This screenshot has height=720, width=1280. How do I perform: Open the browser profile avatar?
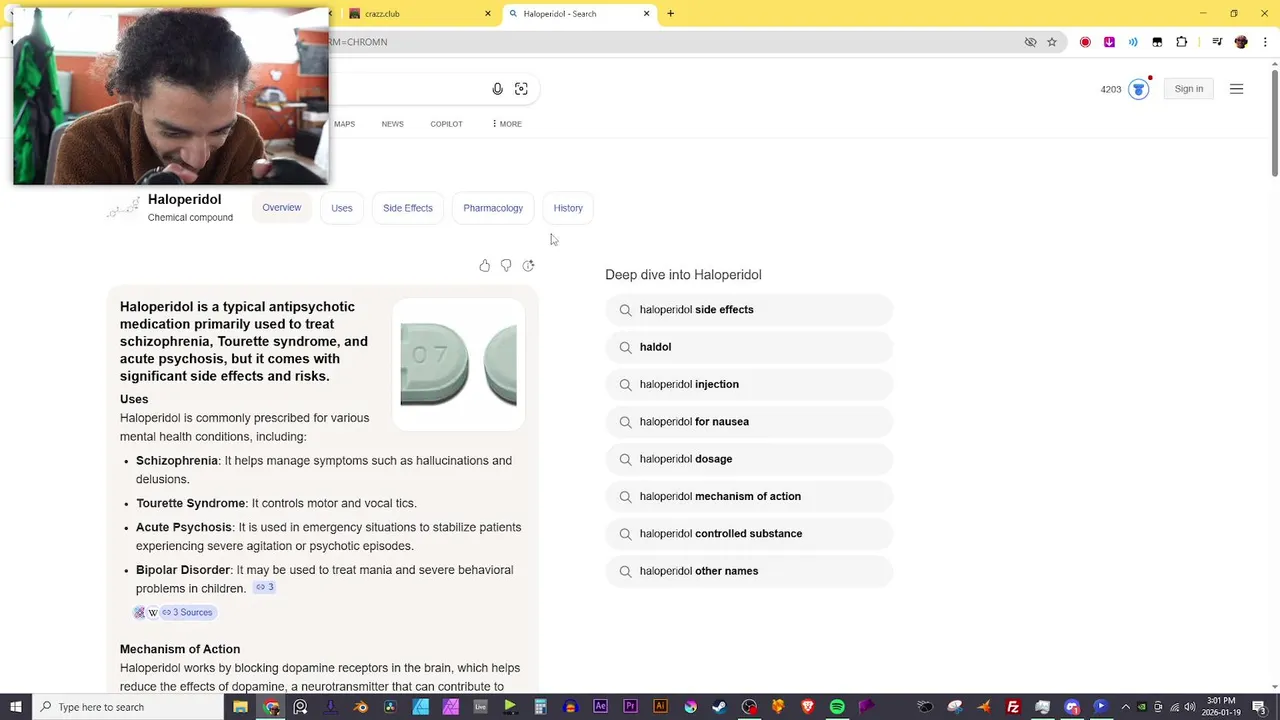point(1241,42)
